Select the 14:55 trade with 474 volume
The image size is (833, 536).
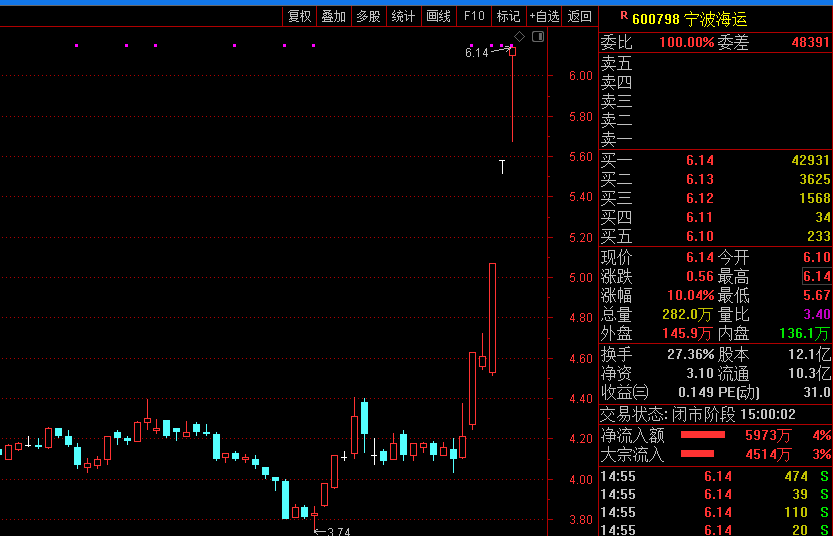click(x=715, y=477)
